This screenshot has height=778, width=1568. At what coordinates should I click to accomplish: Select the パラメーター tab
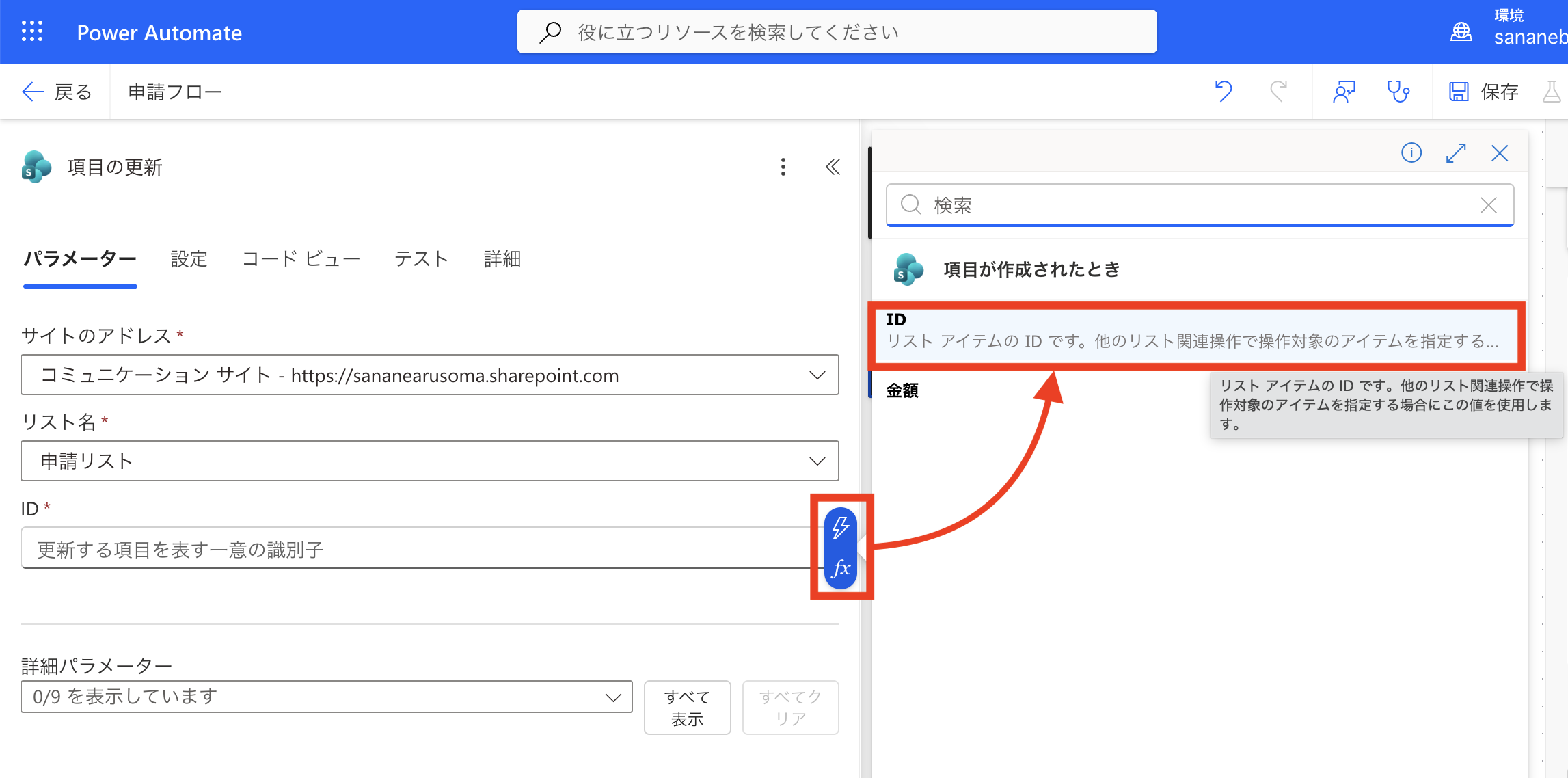tap(80, 258)
